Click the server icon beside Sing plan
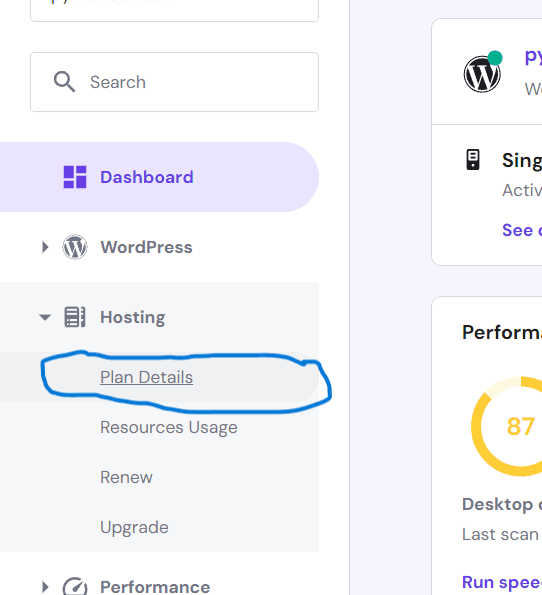Screen dimensions: 542x595 click(473, 159)
